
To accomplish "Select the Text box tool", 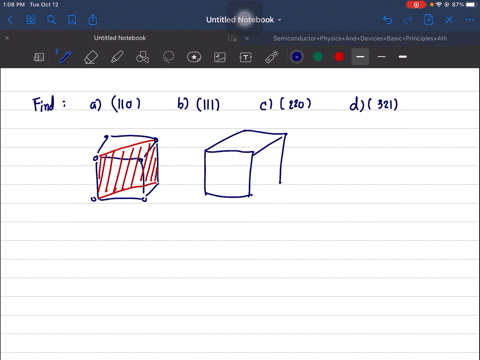I will click(x=246, y=57).
